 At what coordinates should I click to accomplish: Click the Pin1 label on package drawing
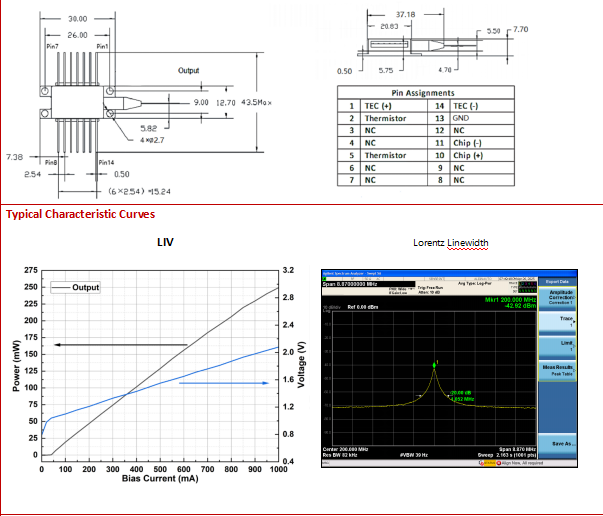pyautogui.click(x=102, y=47)
